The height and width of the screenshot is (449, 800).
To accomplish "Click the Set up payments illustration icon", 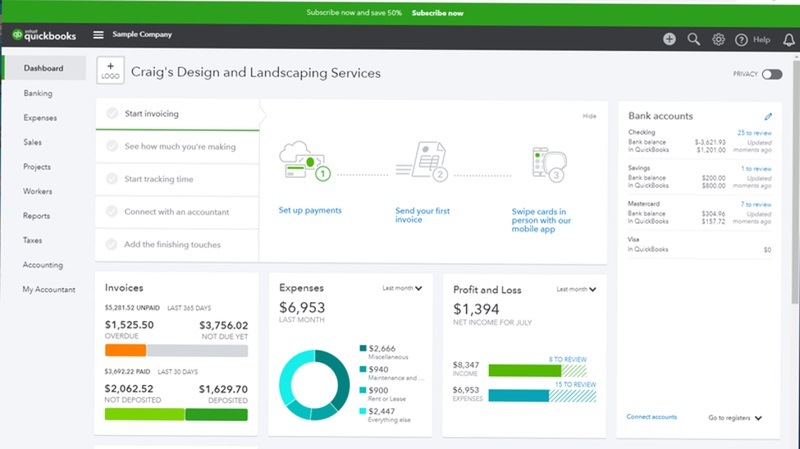I will tap(305, 162).
